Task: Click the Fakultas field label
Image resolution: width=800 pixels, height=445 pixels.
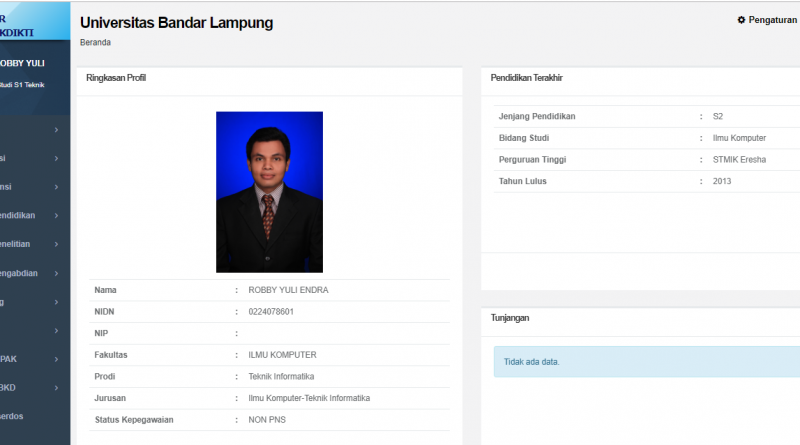Action: click(111, 355)
